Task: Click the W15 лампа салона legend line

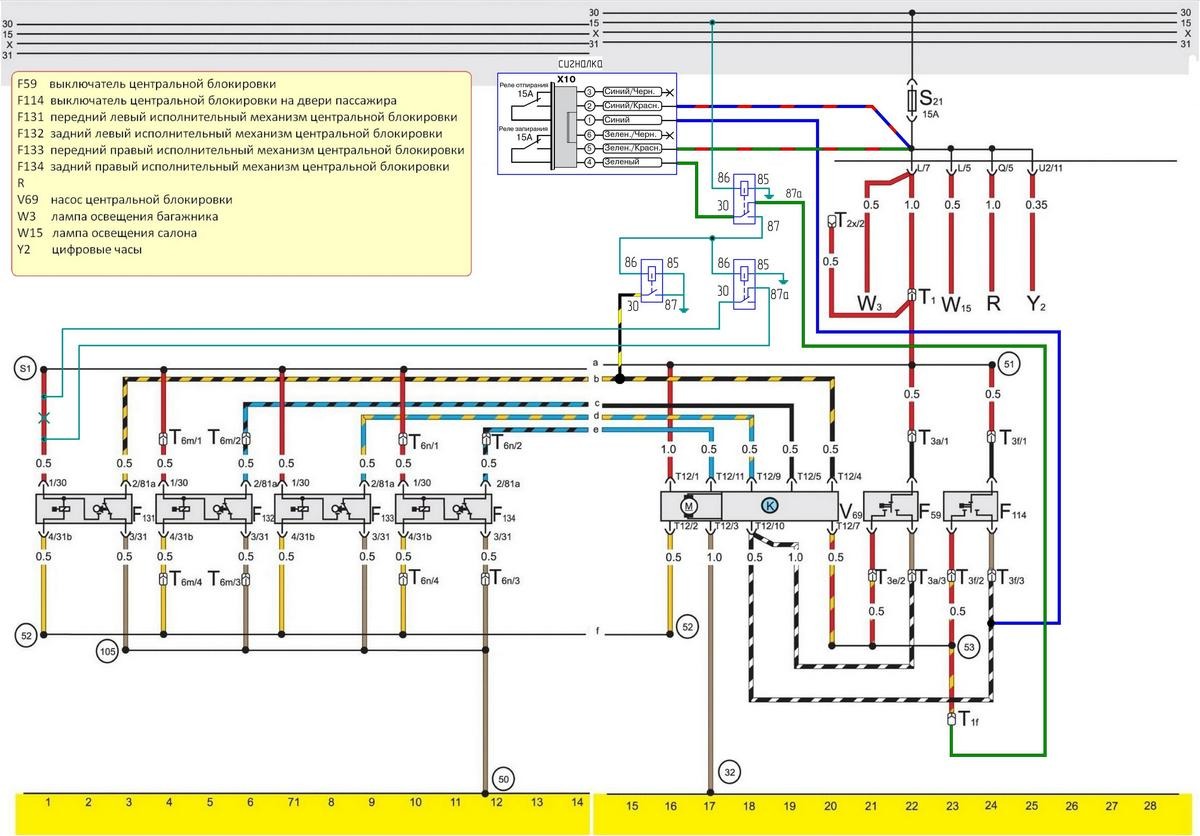Action: [x=107, y=233]
